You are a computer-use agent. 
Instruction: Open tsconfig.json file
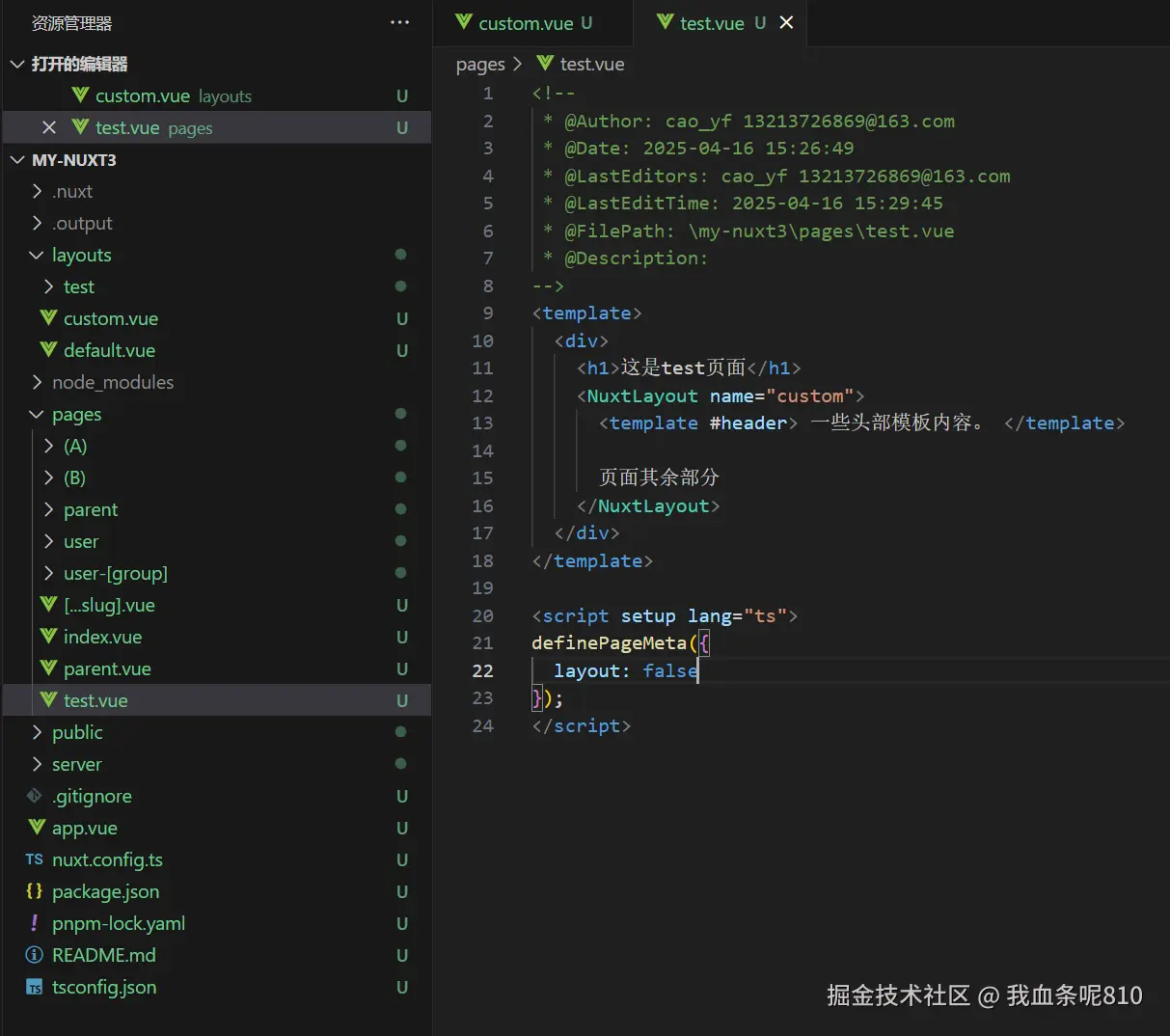(x=216, y=987)
